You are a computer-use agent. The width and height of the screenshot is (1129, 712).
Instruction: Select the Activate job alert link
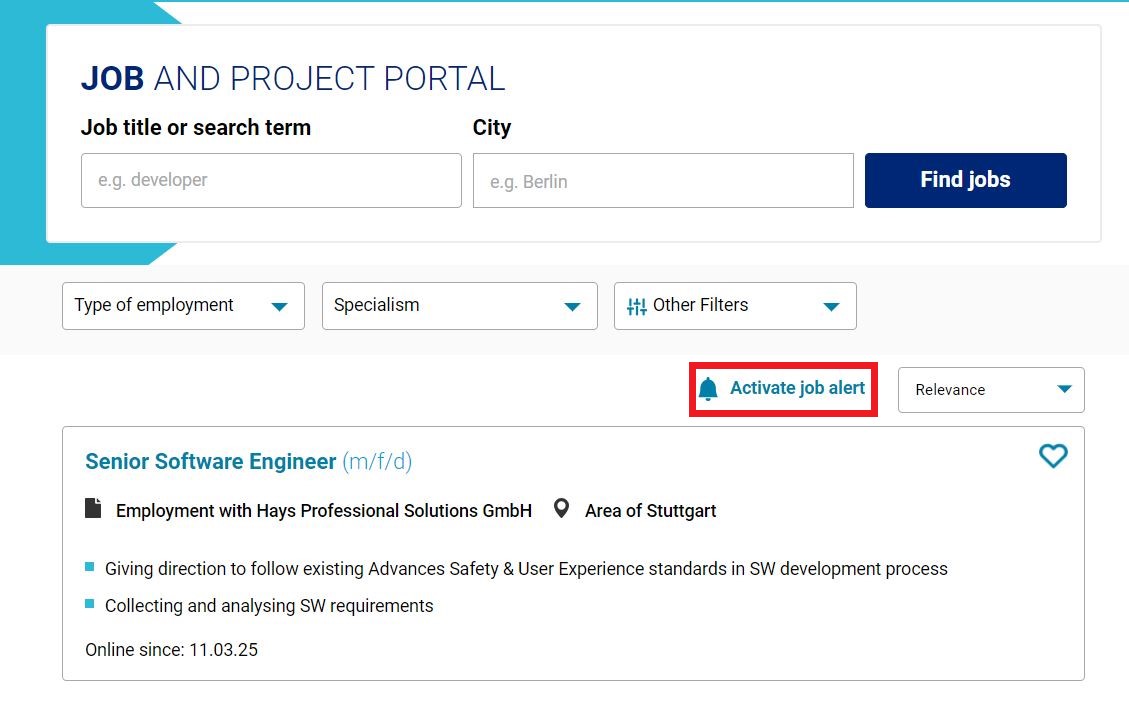(x=796, y=388)
